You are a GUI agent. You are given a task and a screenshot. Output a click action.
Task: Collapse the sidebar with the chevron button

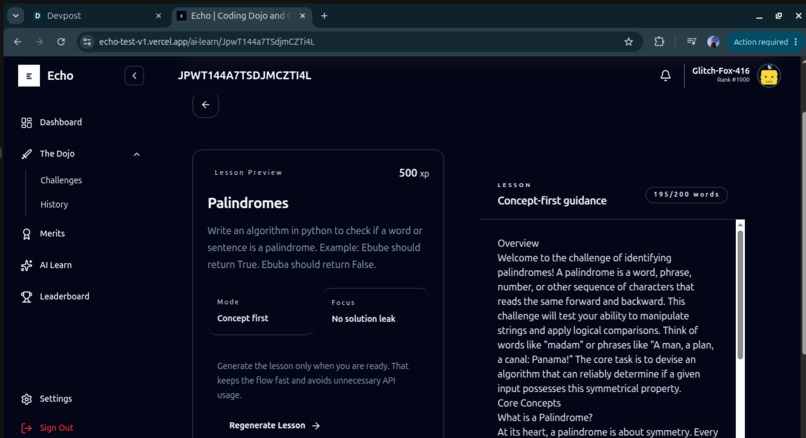134,76
